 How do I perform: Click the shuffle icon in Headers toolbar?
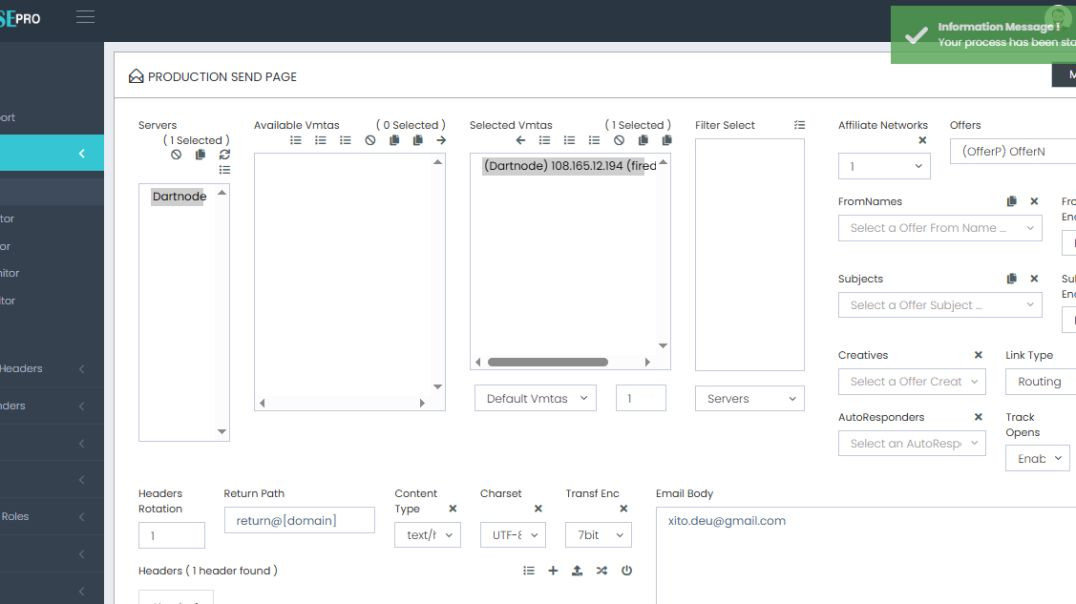coord(602,570)
